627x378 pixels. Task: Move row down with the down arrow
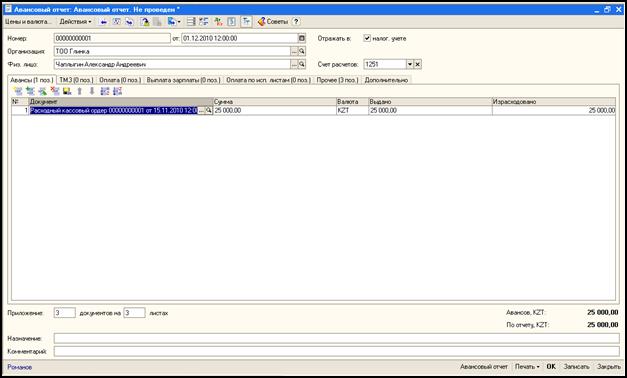(x=92, y=91)
